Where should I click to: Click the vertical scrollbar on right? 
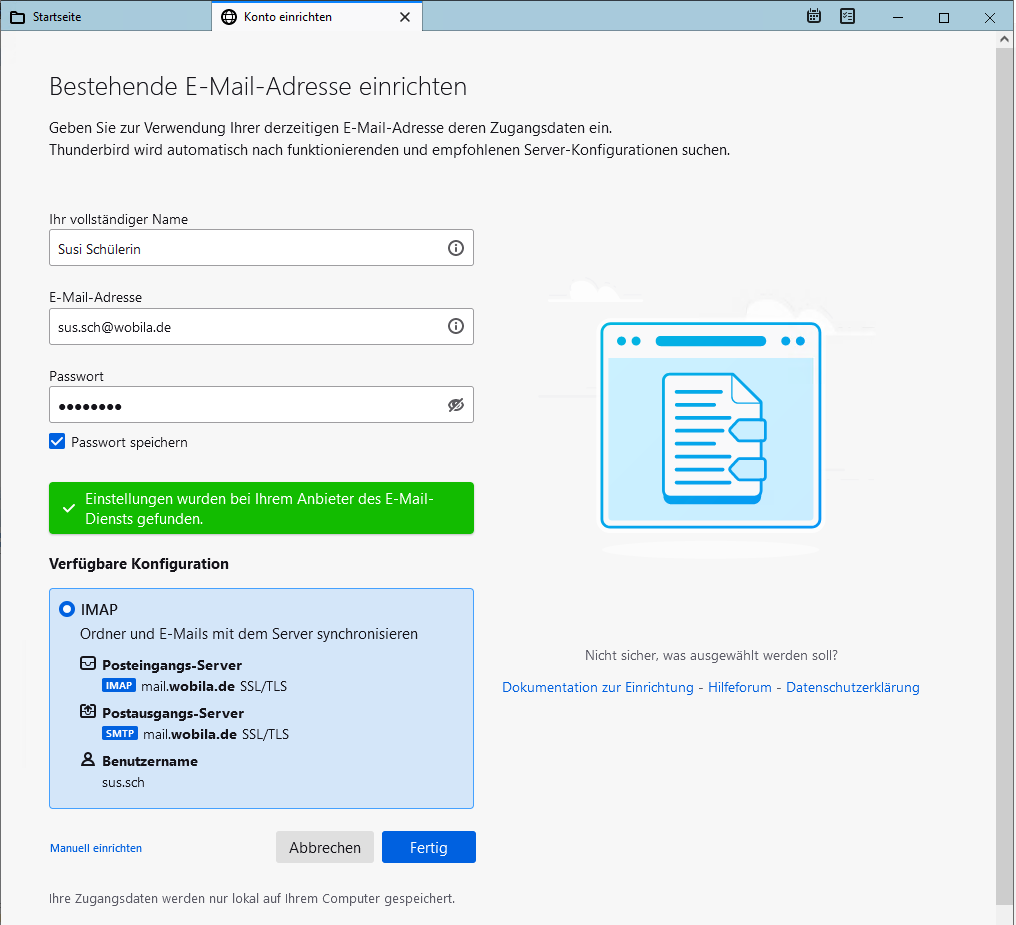(x=1005, y=470)
